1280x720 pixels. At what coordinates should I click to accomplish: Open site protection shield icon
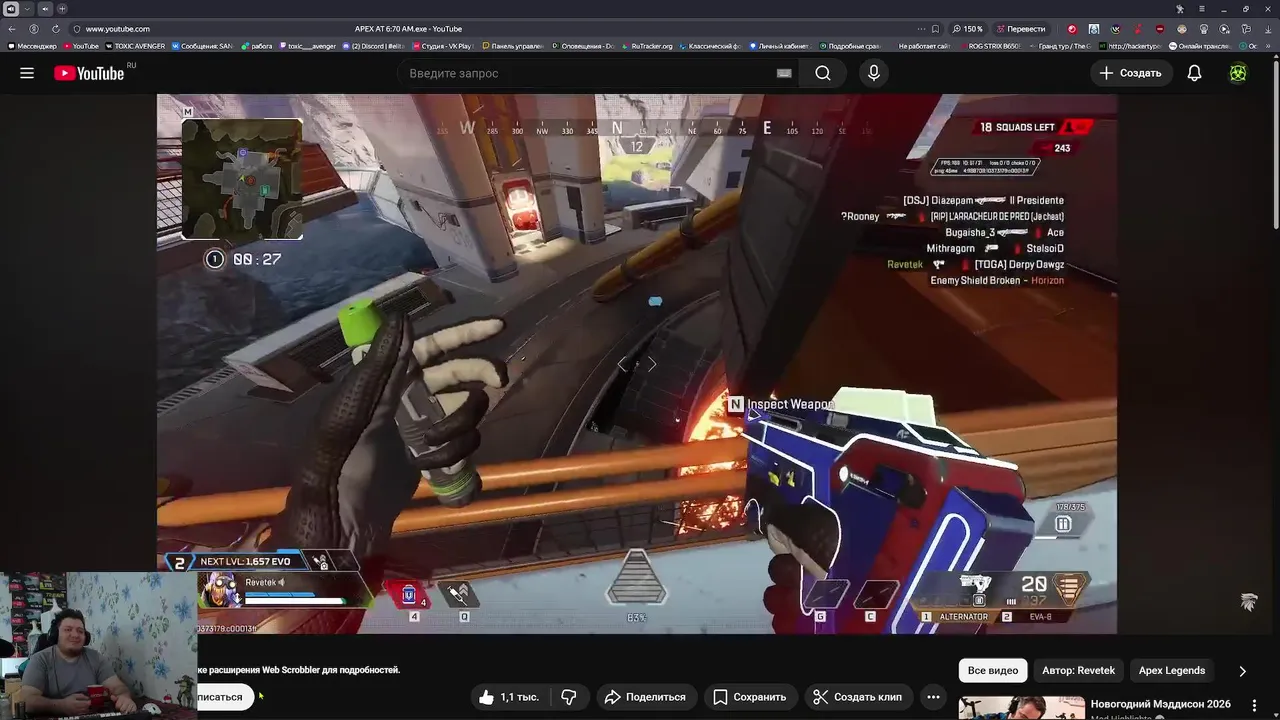coord(77,29)
